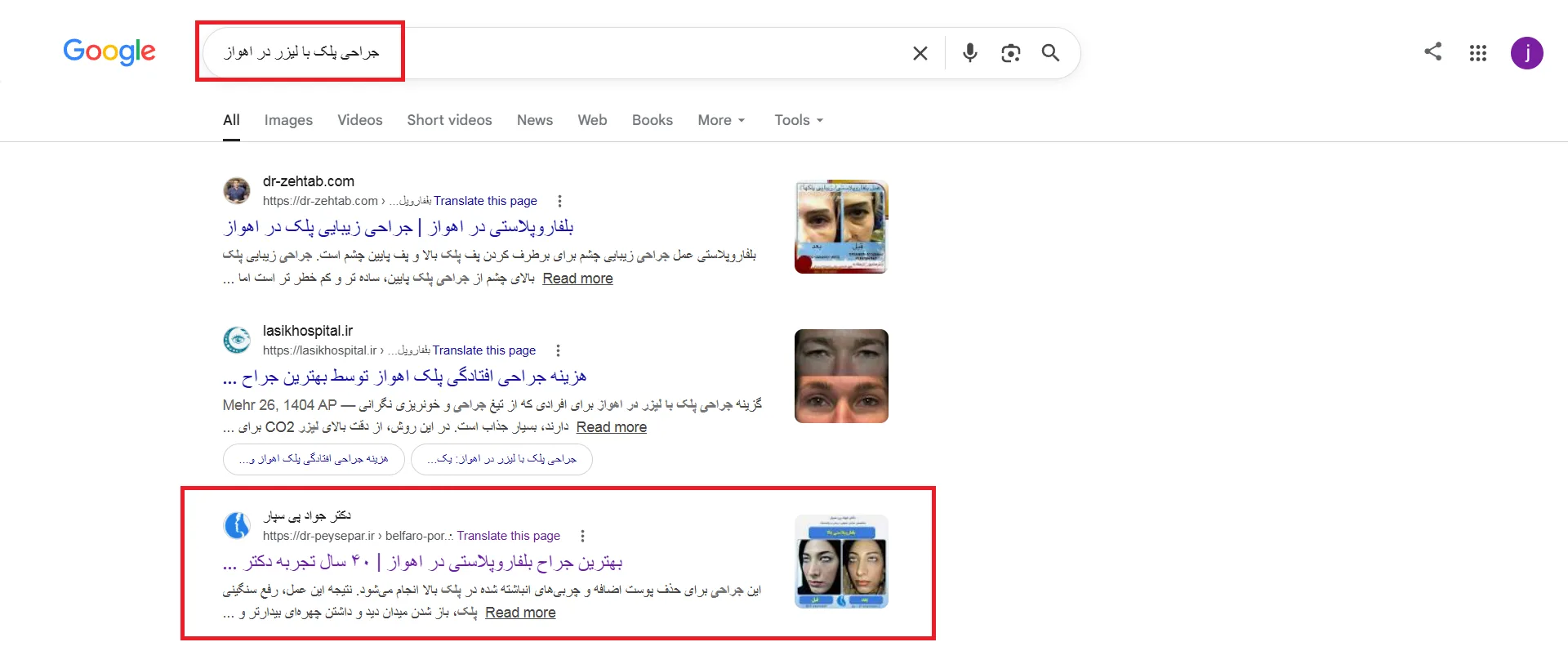The height and width of the screenshot is (651, 1568).
Task: Read more on dr-peysepar.ir snippet
Action: [520, 613]
